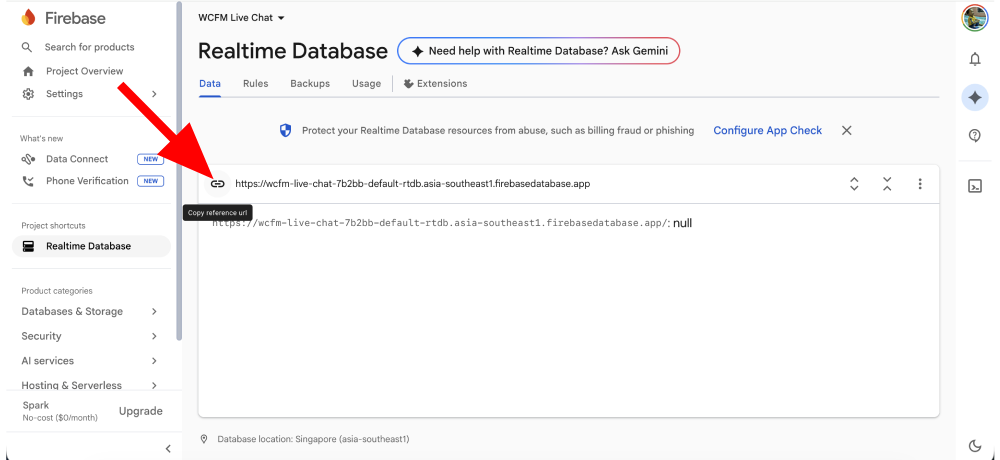
Task: Collapse all database nodes
Action: 887,184
